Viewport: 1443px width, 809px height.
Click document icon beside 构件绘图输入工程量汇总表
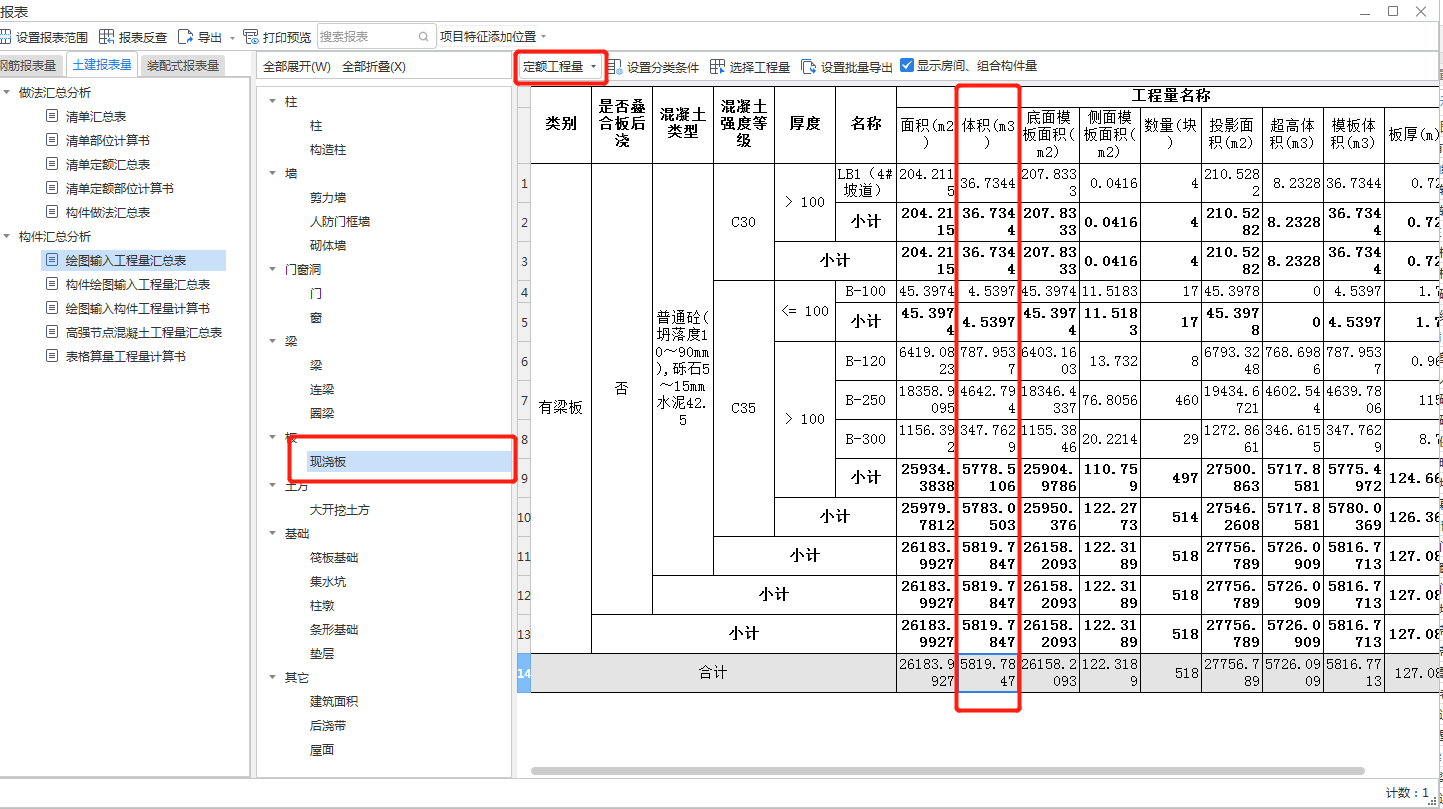52,284
